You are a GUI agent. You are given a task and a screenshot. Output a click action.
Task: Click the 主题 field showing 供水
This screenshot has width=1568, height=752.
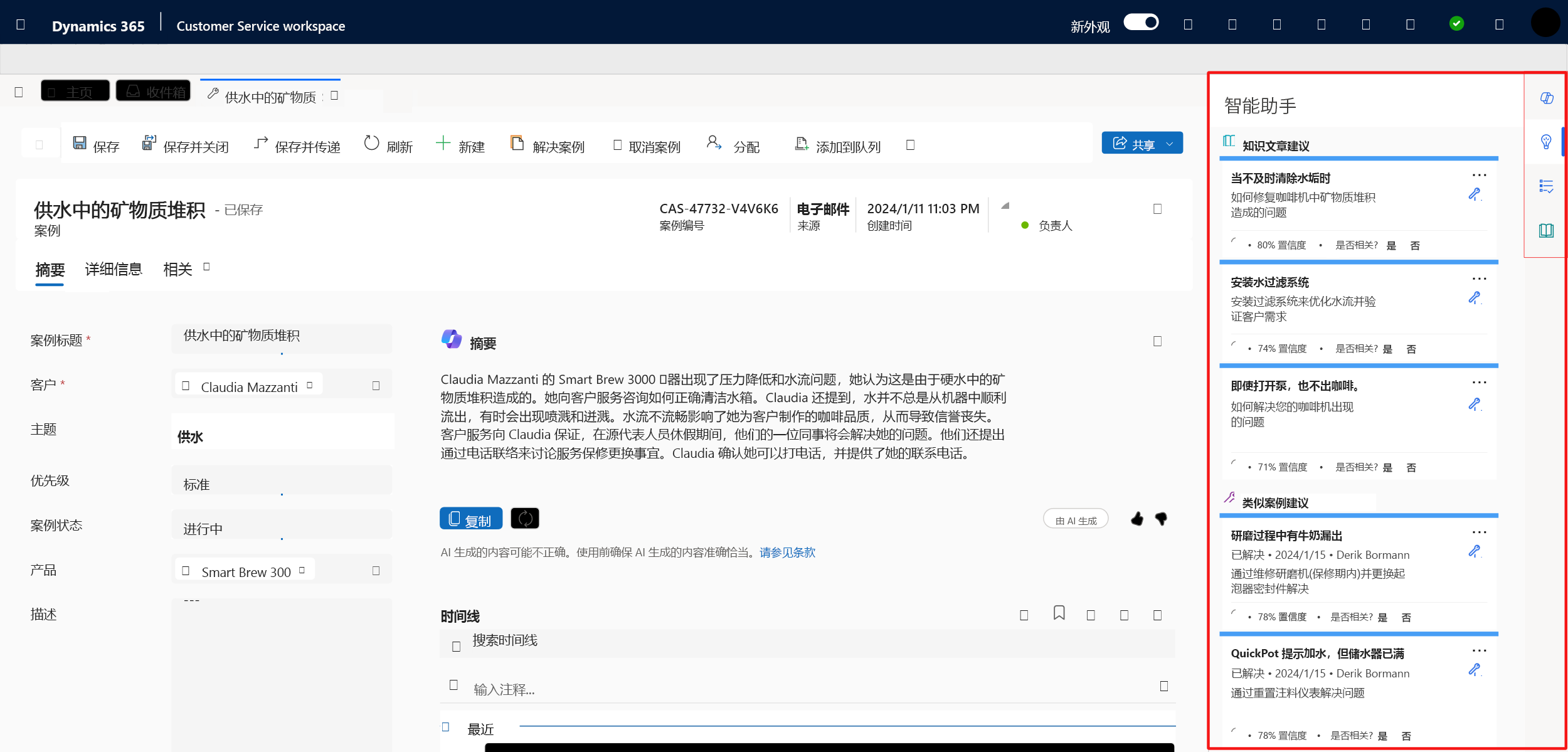pos(282,433)
